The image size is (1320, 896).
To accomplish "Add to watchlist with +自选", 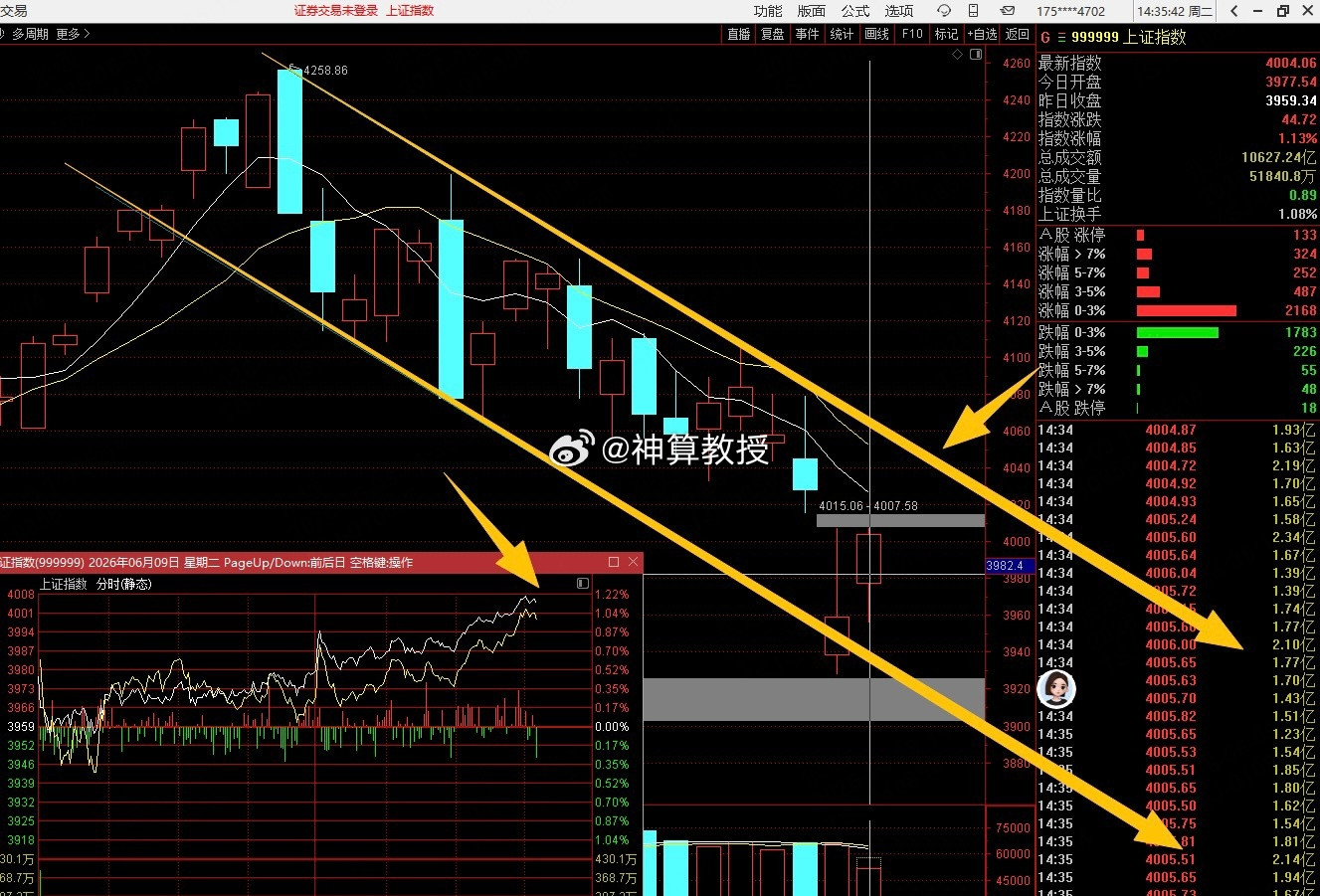I will [982, 34].
